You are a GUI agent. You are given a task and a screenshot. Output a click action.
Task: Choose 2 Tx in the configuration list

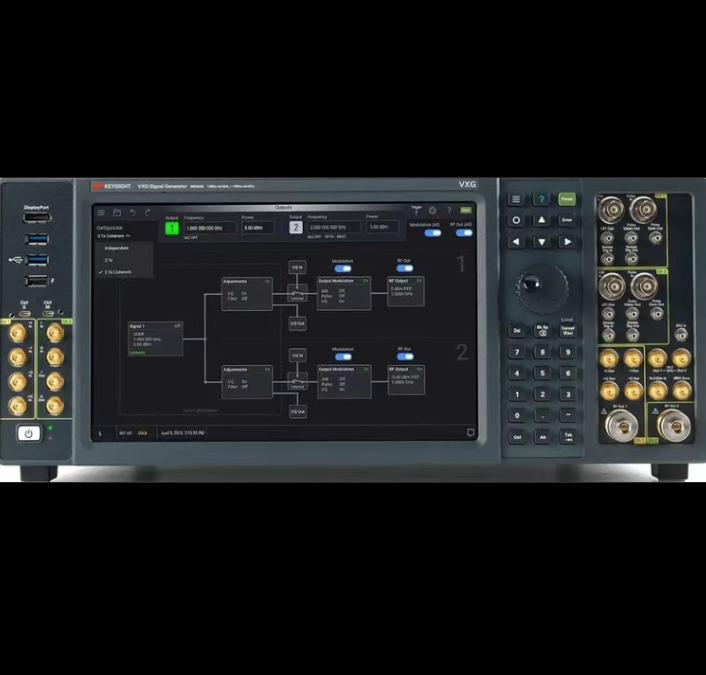click(125, 260)
